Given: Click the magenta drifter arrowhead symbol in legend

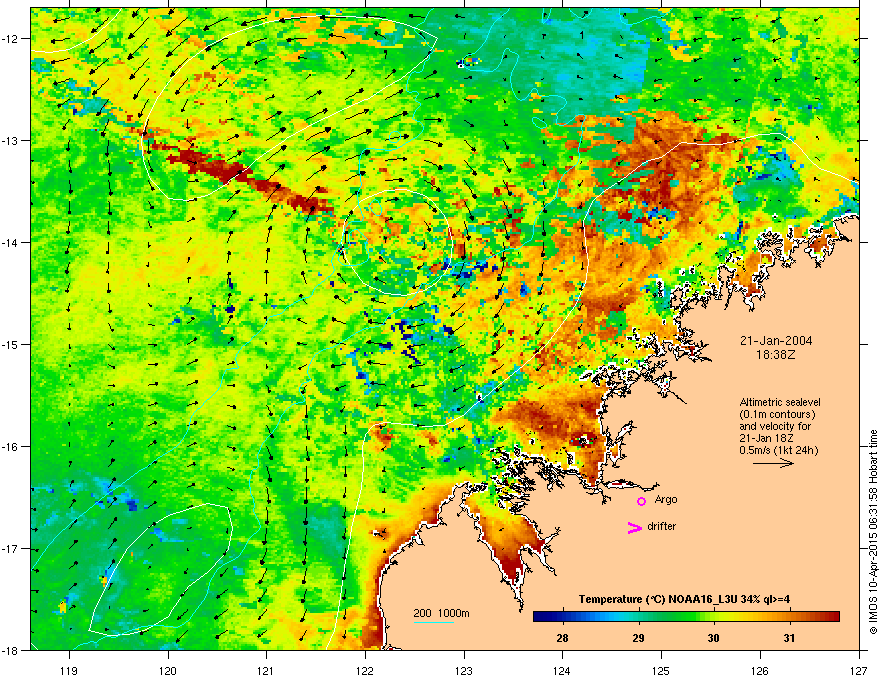Looking at the screenshot, I should coord(635,527).
